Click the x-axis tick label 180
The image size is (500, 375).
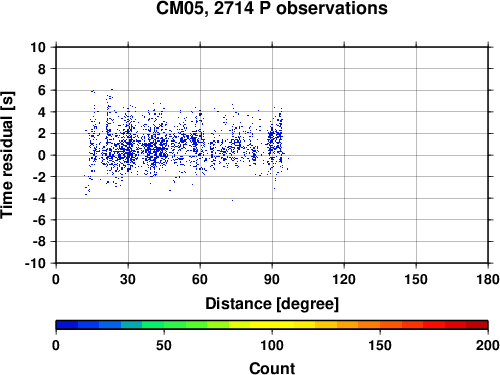[x=488, y=279]
